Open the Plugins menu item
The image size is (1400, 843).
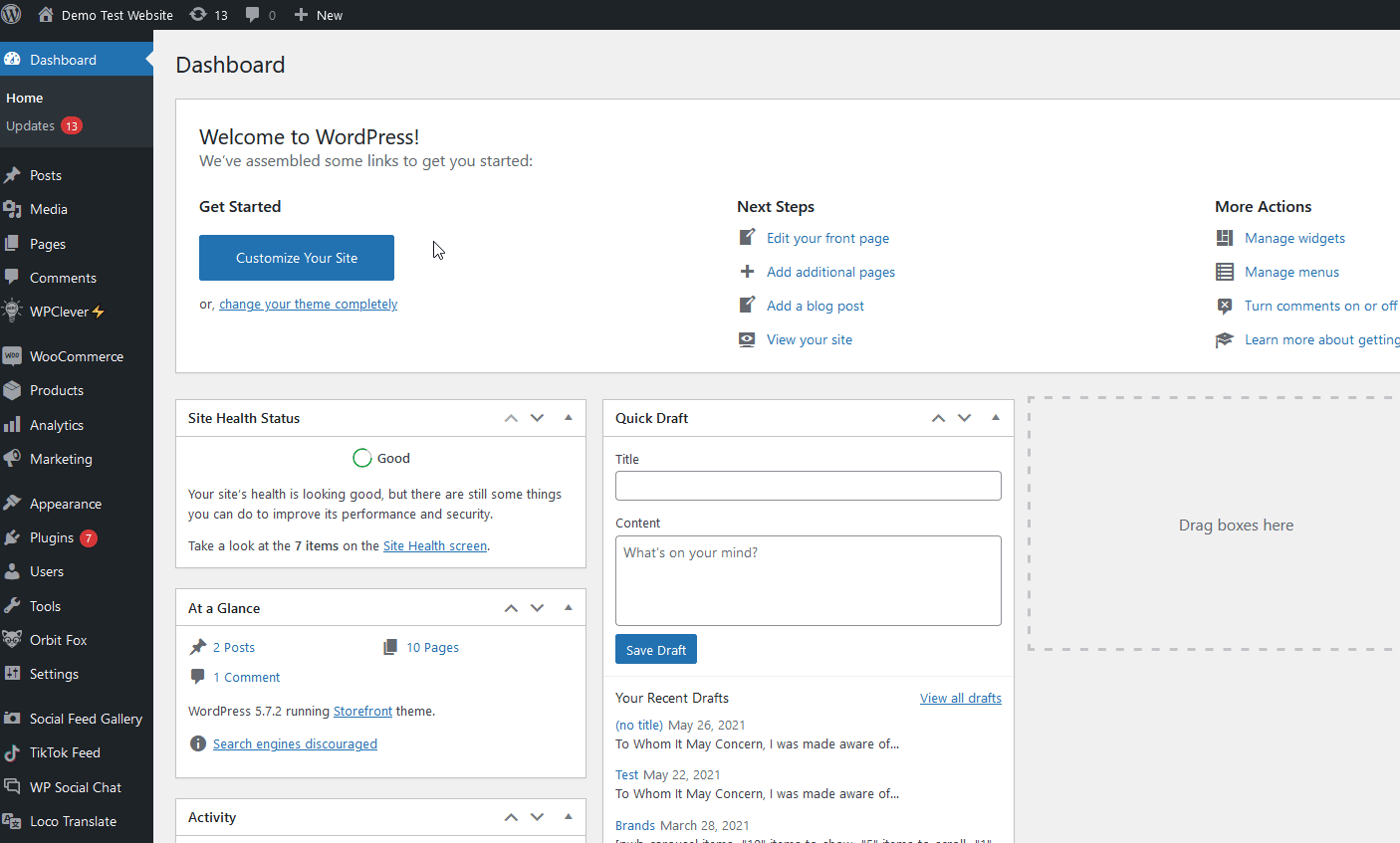coord(77,537)
